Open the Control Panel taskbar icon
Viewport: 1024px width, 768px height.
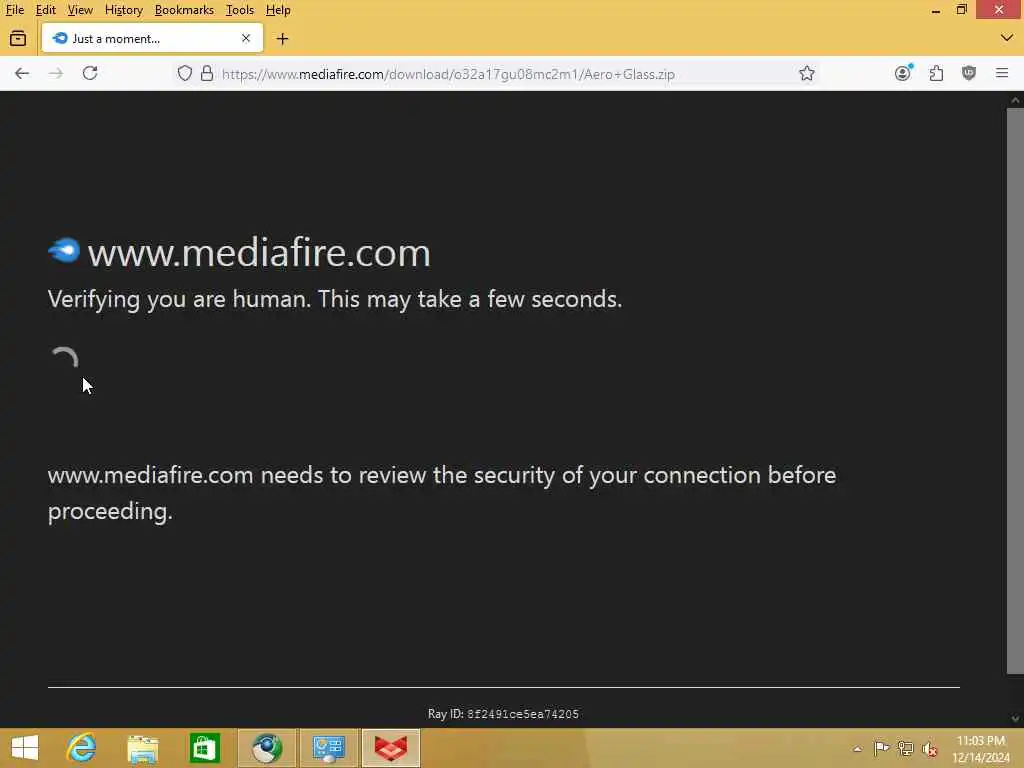click(x=328, y=748)
